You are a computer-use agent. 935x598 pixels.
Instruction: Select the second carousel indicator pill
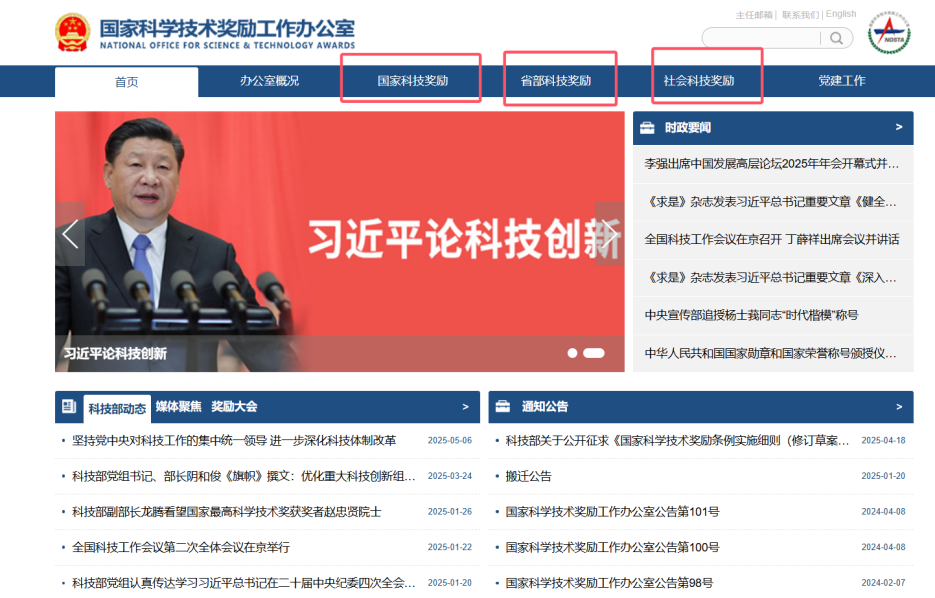[x=593, y=353]
